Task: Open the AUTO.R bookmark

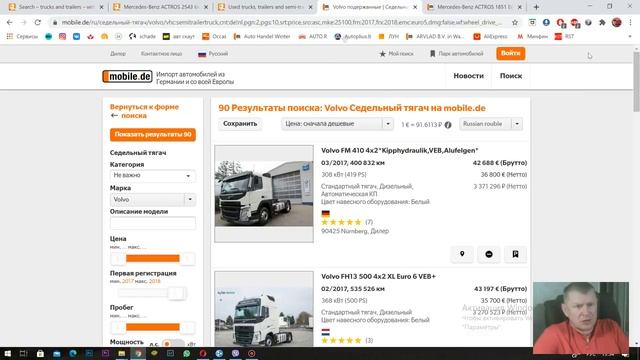Action: [x=313, y=36]
